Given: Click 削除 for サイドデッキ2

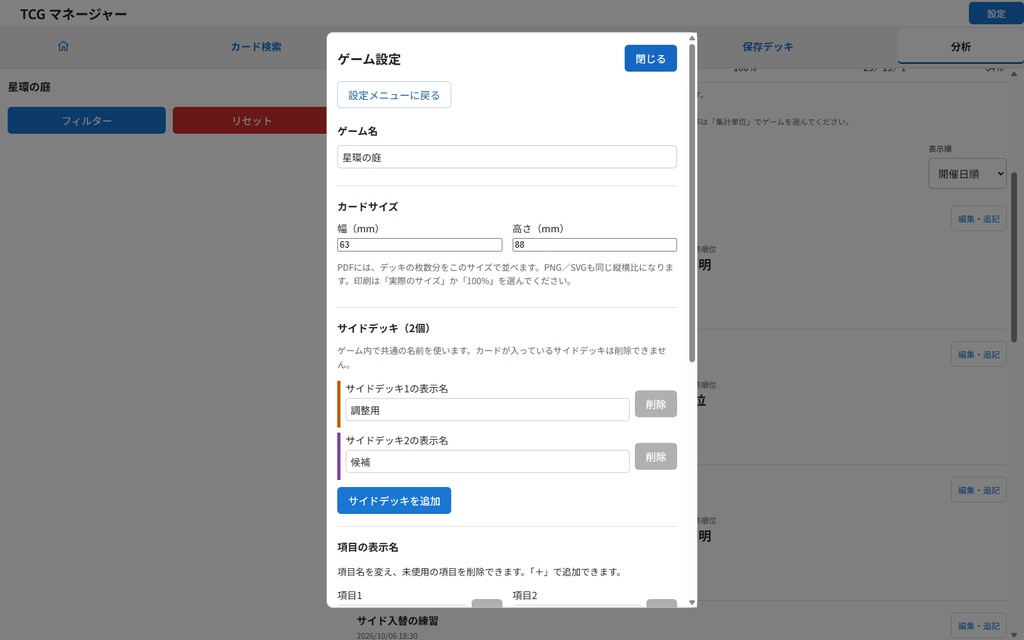Looking at the screenshot, I should tap(656, 456).
